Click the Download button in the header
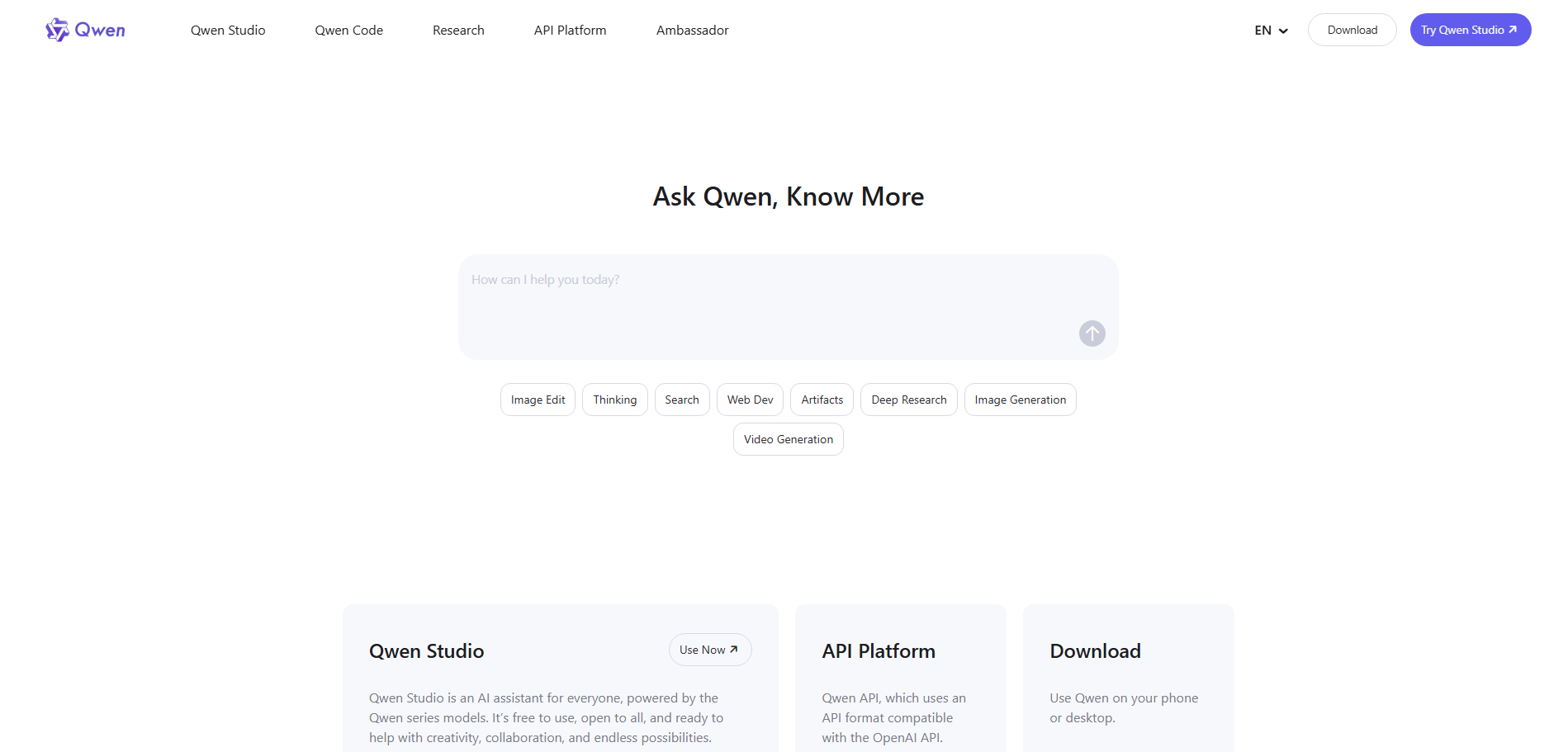Viewport: 1568px width, 752px height. tap(1352, 30)
